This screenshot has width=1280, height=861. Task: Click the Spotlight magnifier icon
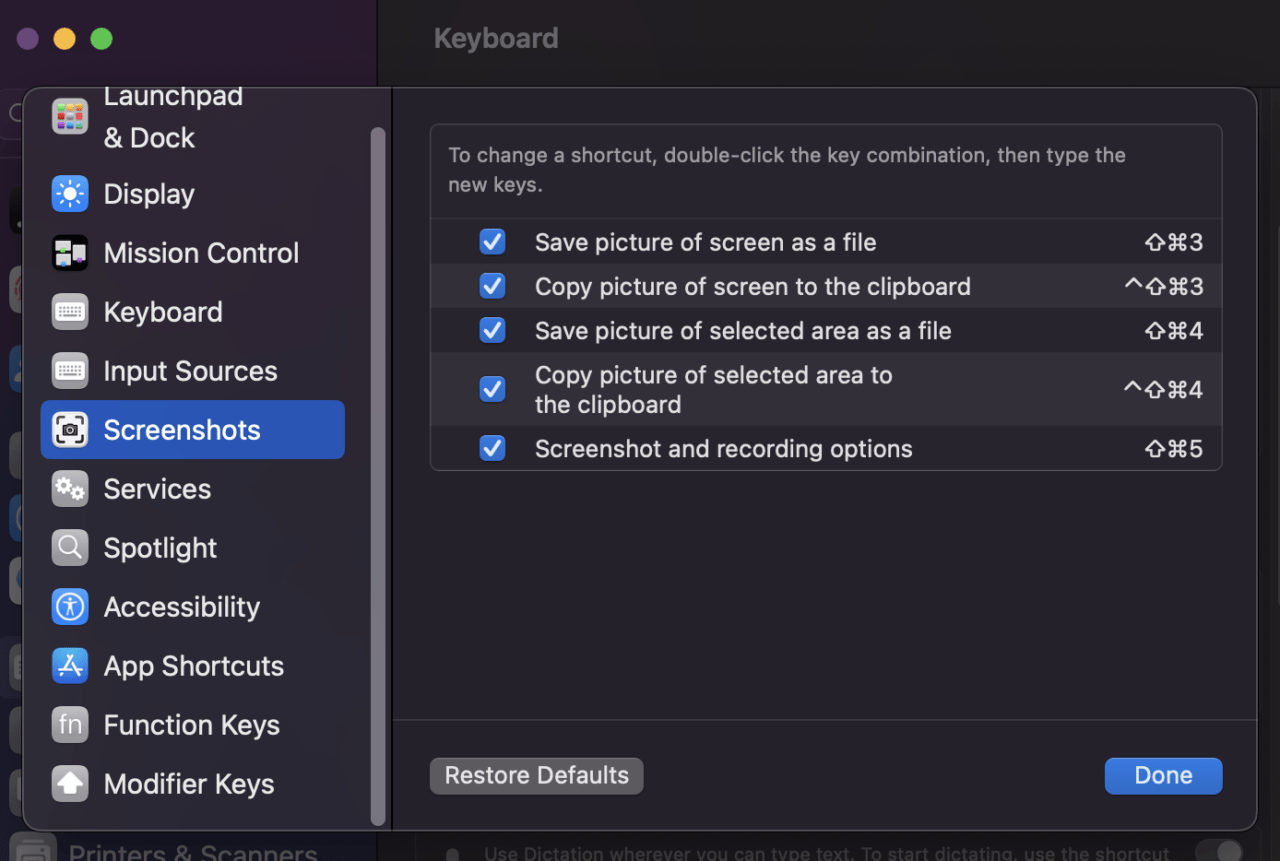(x=70, y=548)
